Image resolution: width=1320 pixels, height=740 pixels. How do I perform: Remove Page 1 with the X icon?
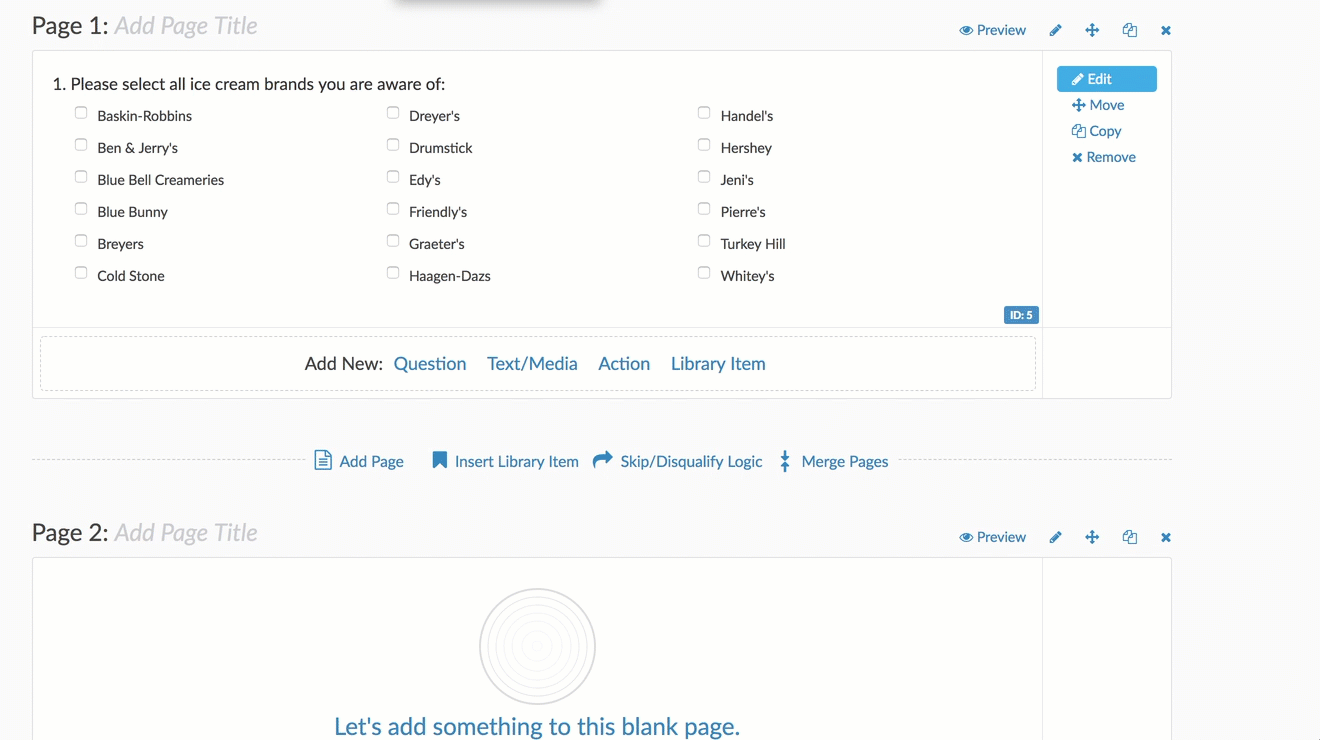1166,30
